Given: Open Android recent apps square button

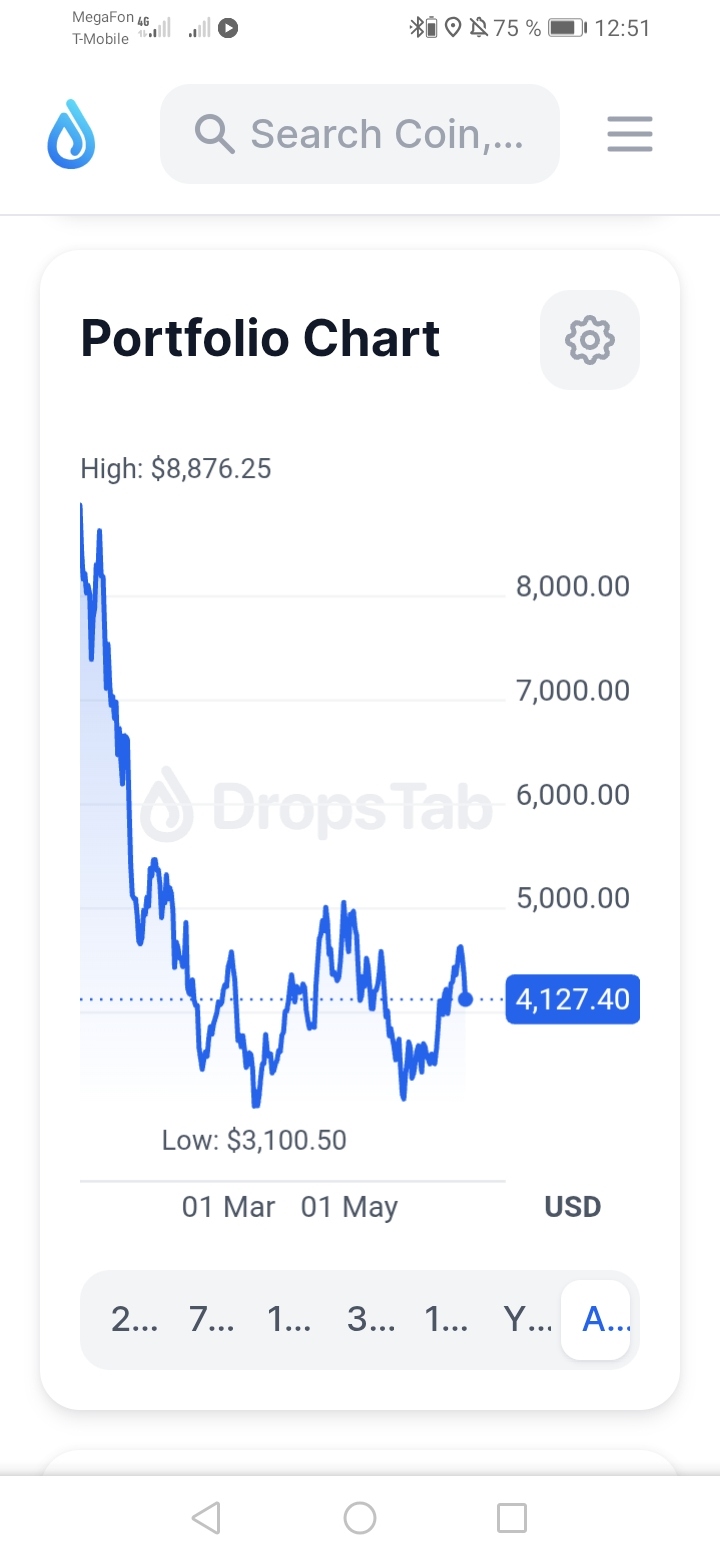Looking at the screenshot, I should tap(511, 1518).
